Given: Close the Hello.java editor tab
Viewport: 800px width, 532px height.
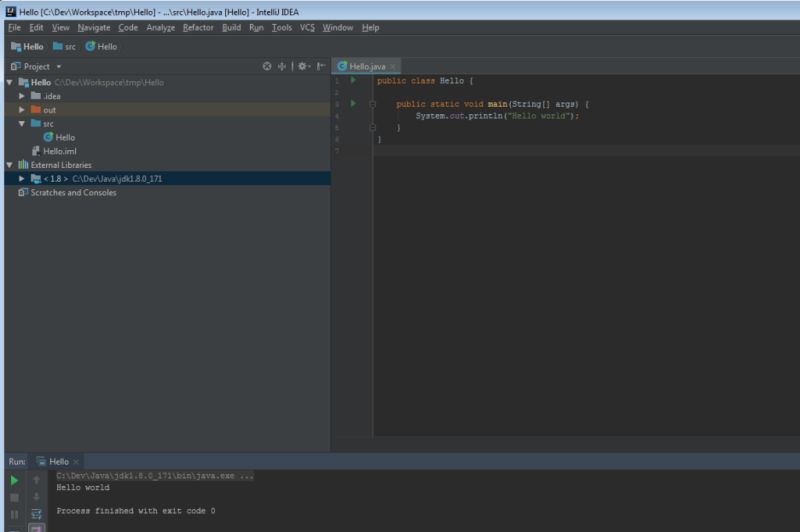Looking at the screenshot, I should pyautogui.click(x=392, y=67).
